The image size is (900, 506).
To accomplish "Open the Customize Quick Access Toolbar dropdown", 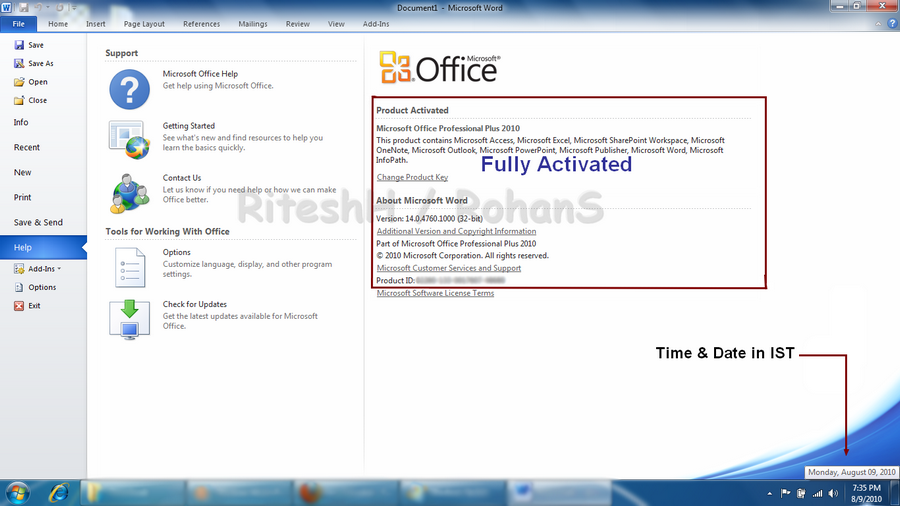I will 73,7.
